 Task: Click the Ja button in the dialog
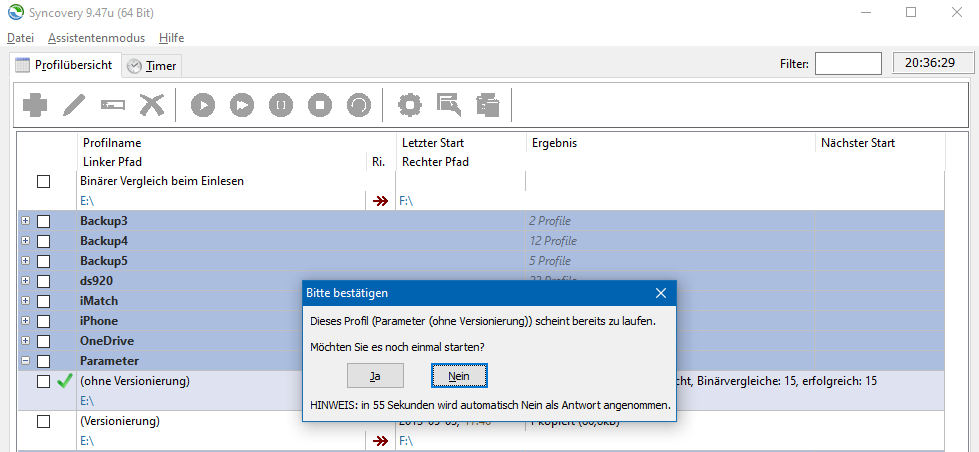pos(375,375)
